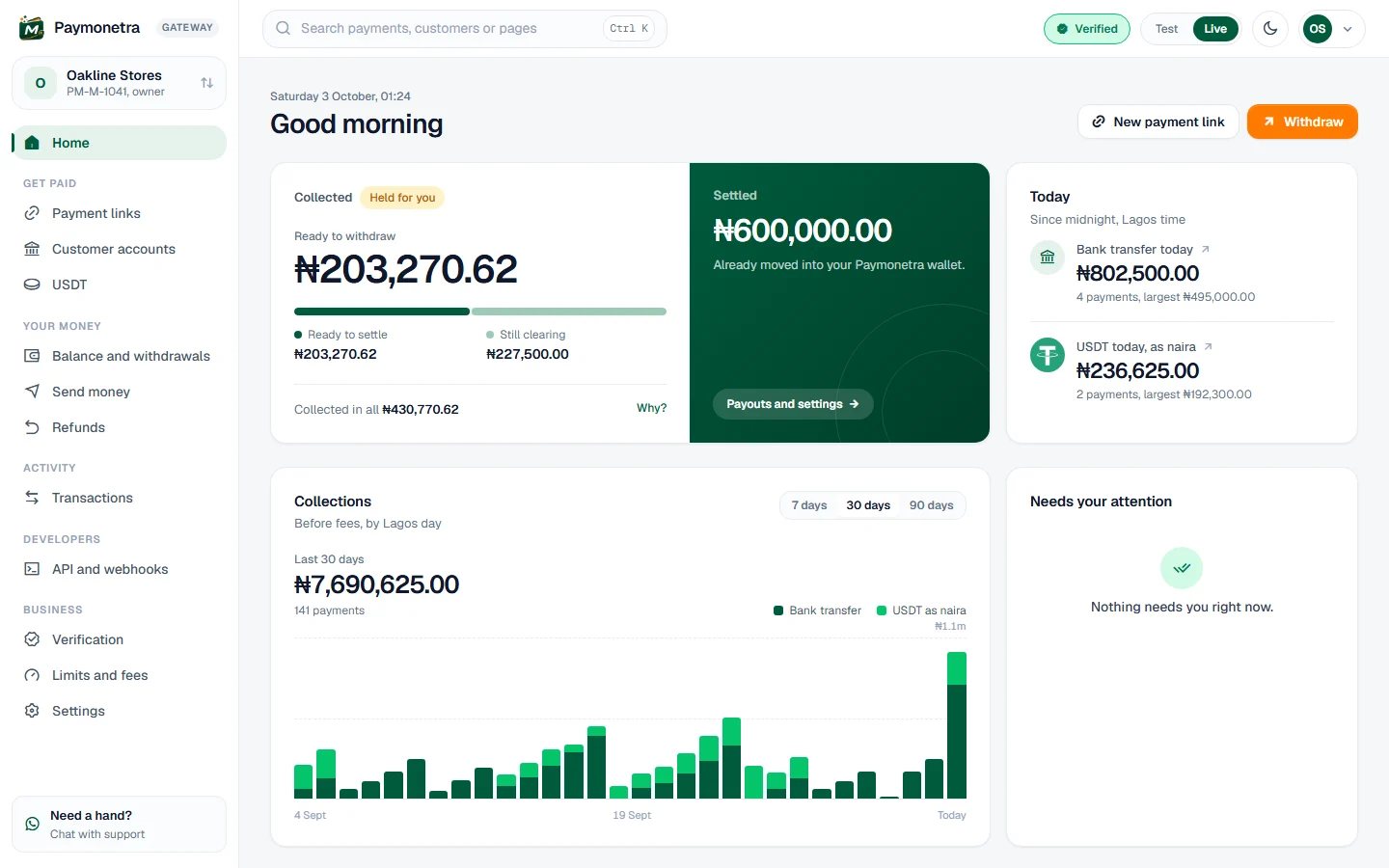Open Payouts and settings

(793, 404)
